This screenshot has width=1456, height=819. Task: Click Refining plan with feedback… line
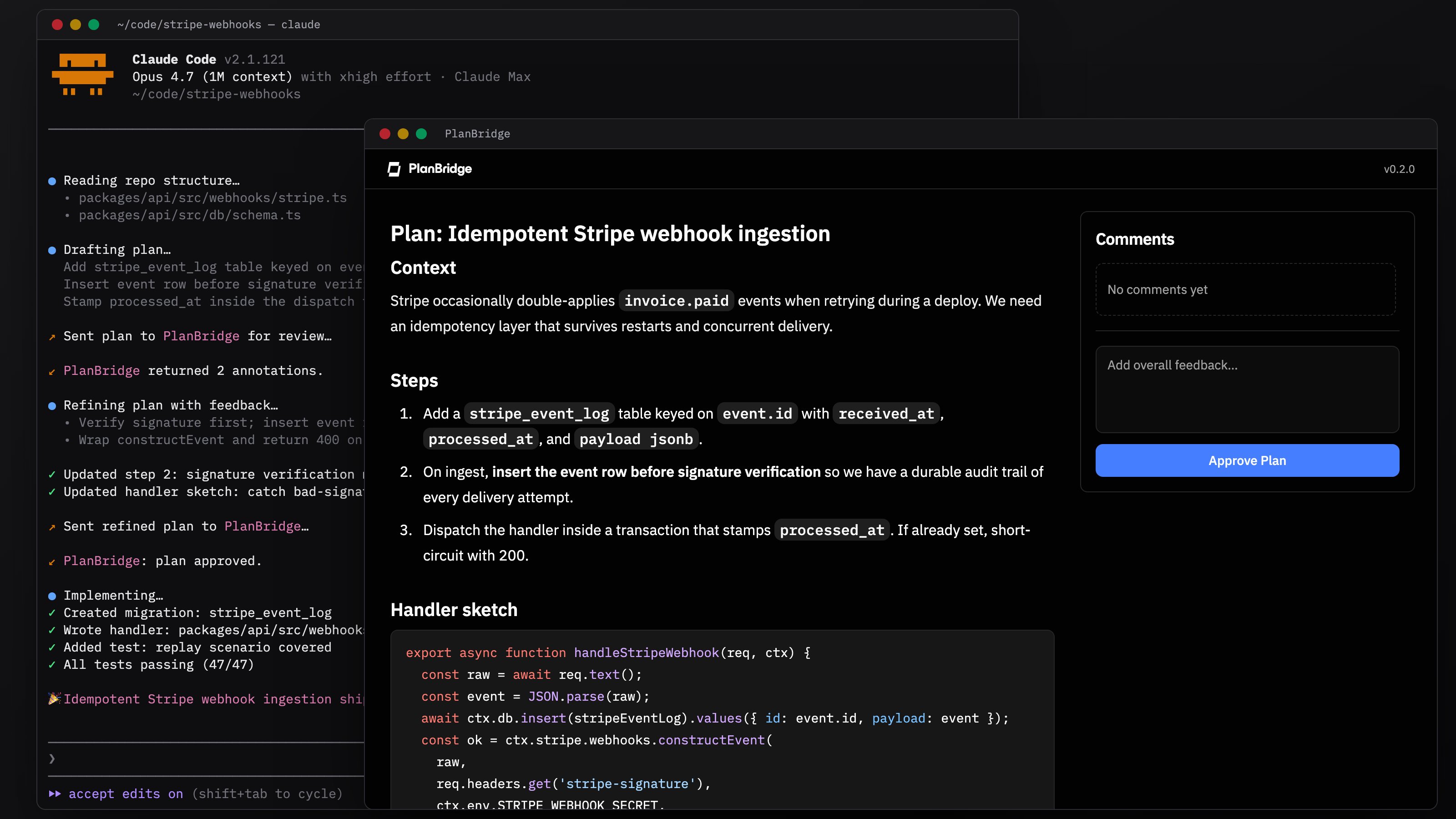[x=170, y=405]
